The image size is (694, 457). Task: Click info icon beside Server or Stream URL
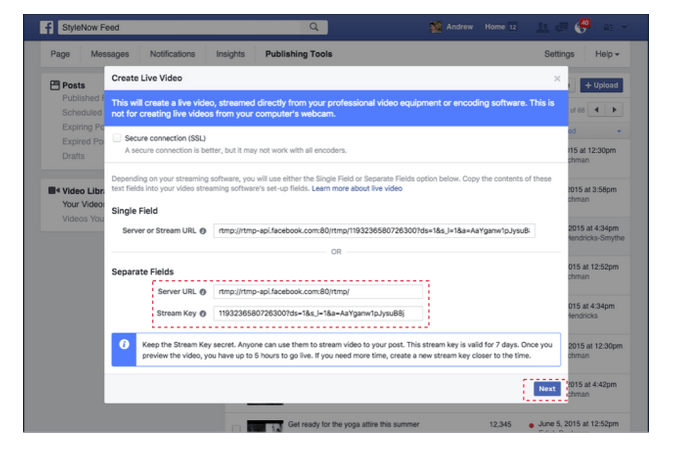[203, 231]
